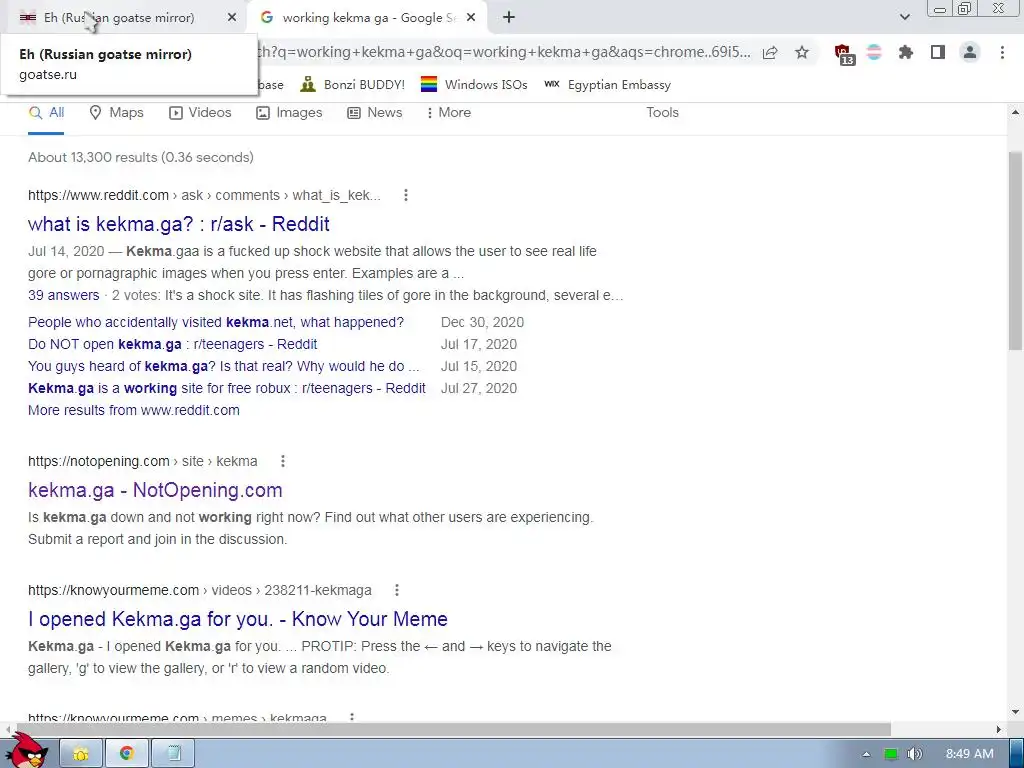Click the pink and blue striped extension icon

coord(874,52)
